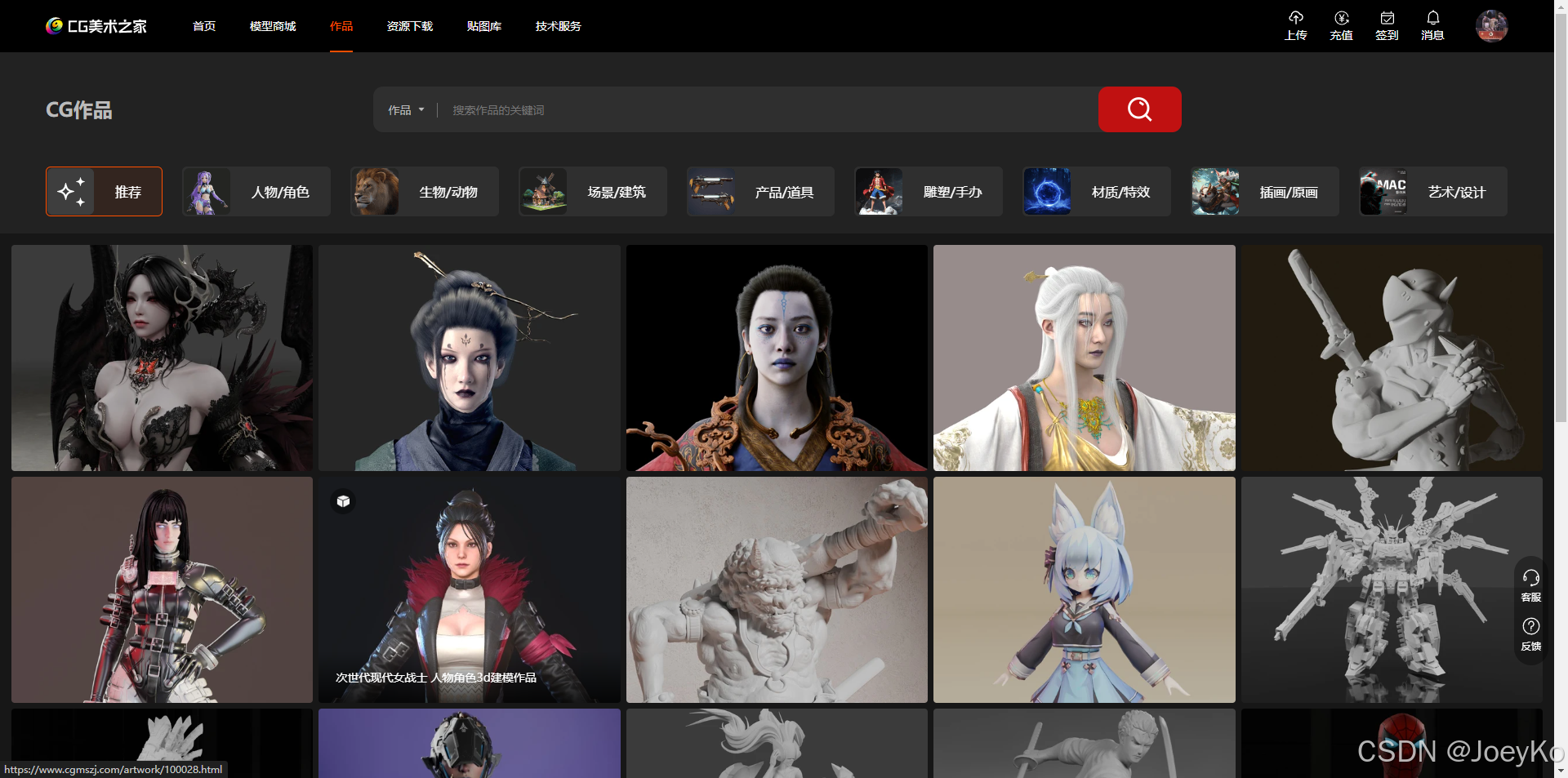1568x778 pixels.
Task: Open the user avatar profile
Action: [1491, 26]
